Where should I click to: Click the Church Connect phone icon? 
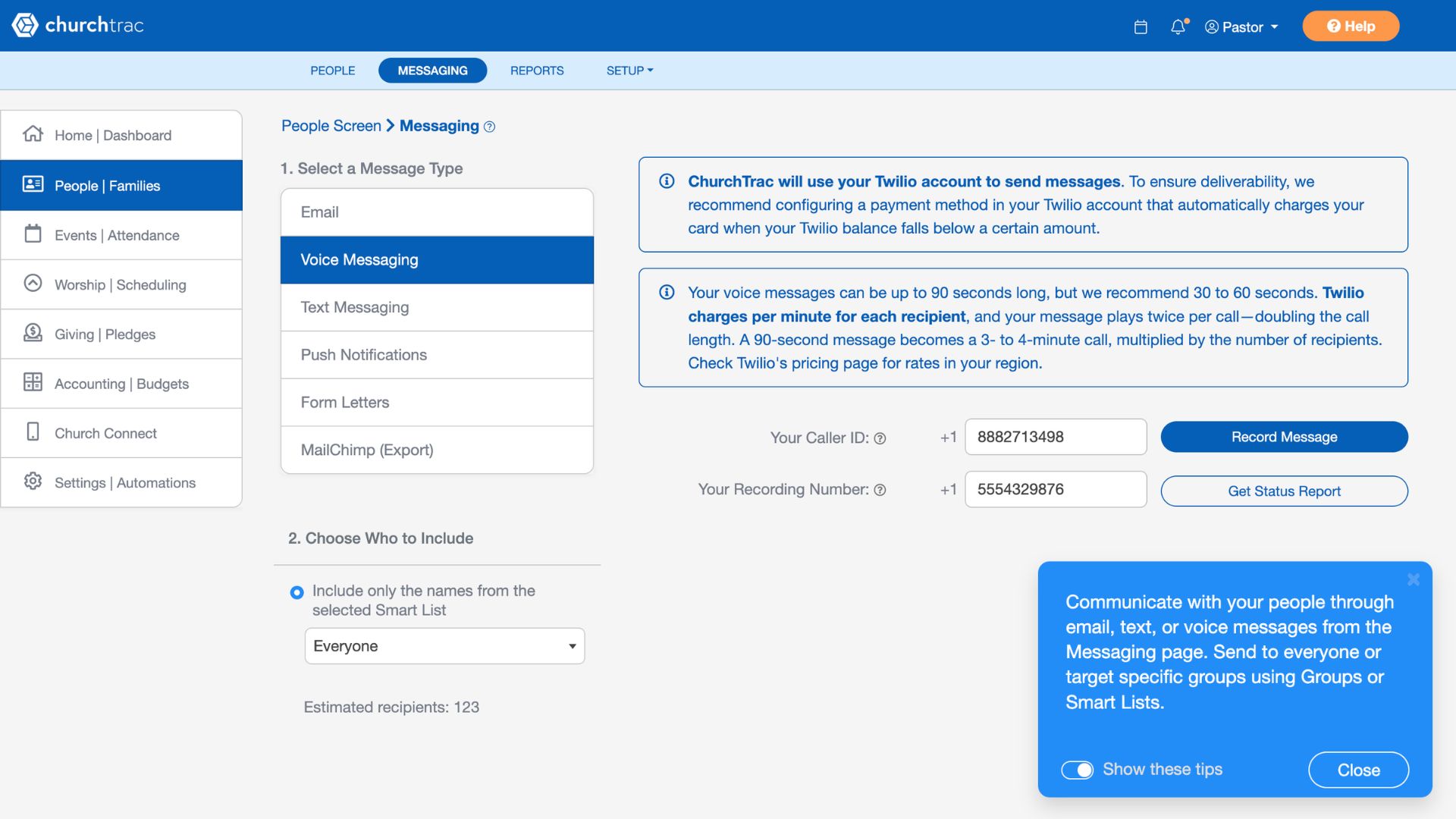[33, 431]
